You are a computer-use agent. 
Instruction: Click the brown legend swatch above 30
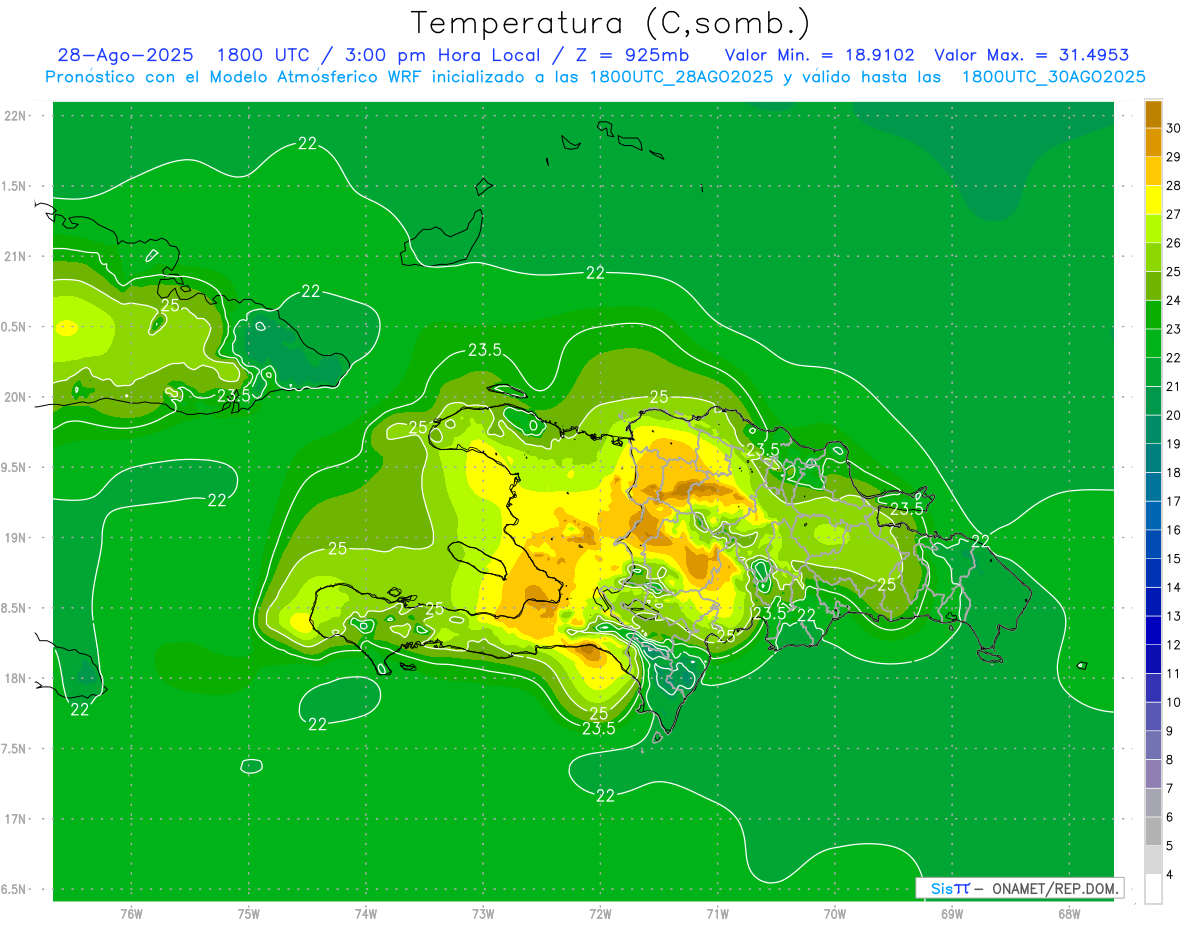1153,114
